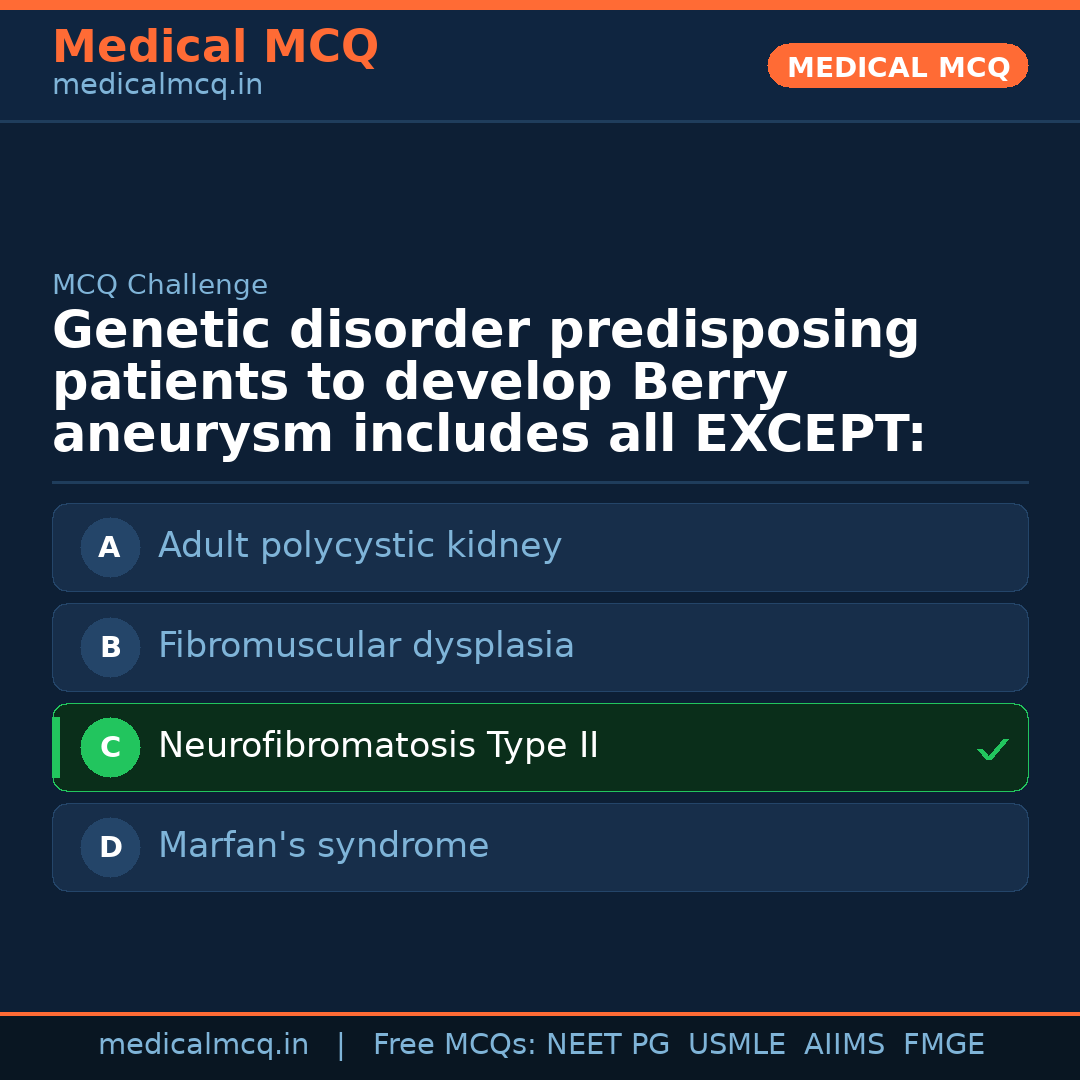Click the green checkmark icon
The image size is (1080, 1080).
pyautogui.click(x=992, y=749)
